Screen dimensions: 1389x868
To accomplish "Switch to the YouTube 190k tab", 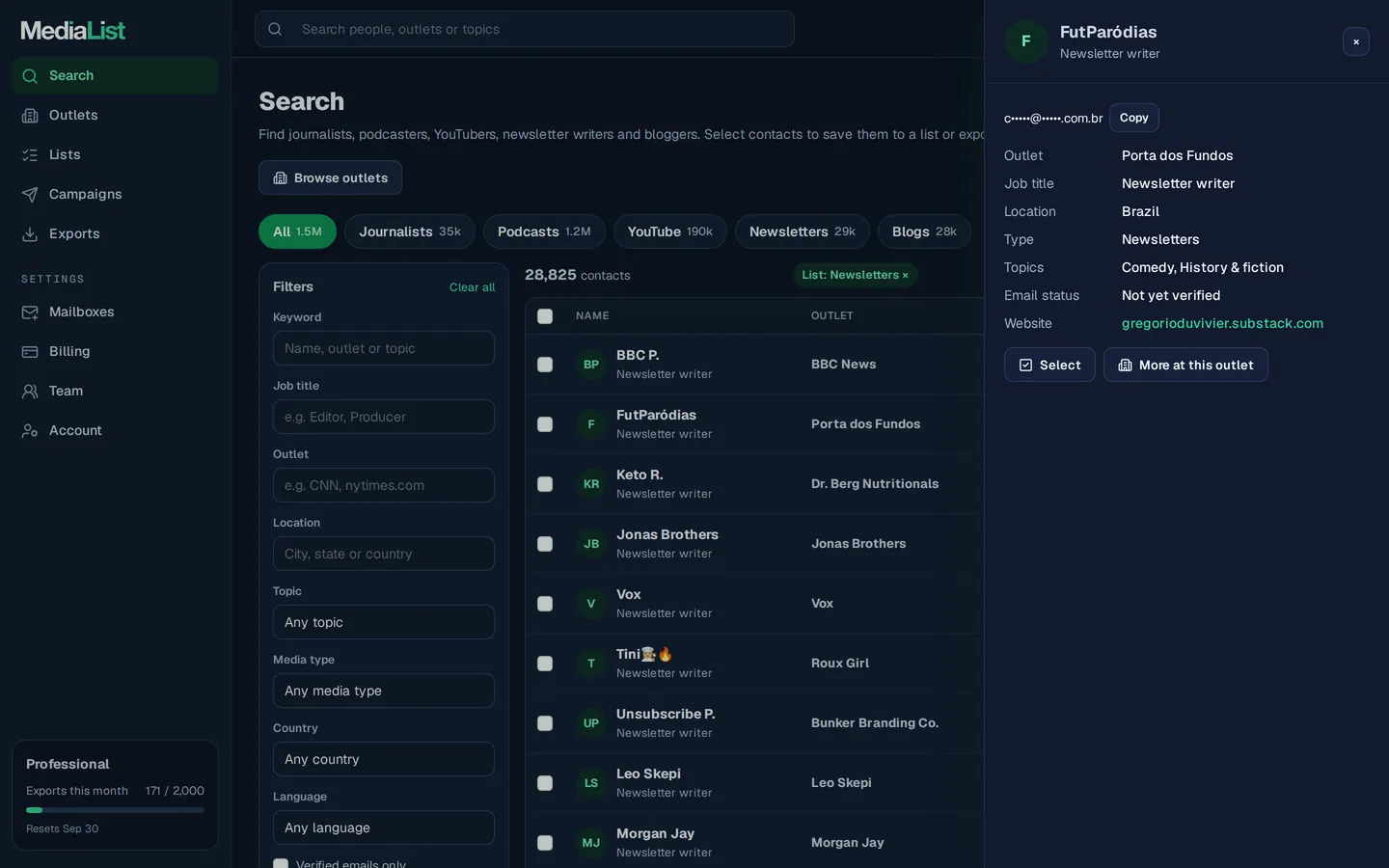I will [x=670, y=231].
